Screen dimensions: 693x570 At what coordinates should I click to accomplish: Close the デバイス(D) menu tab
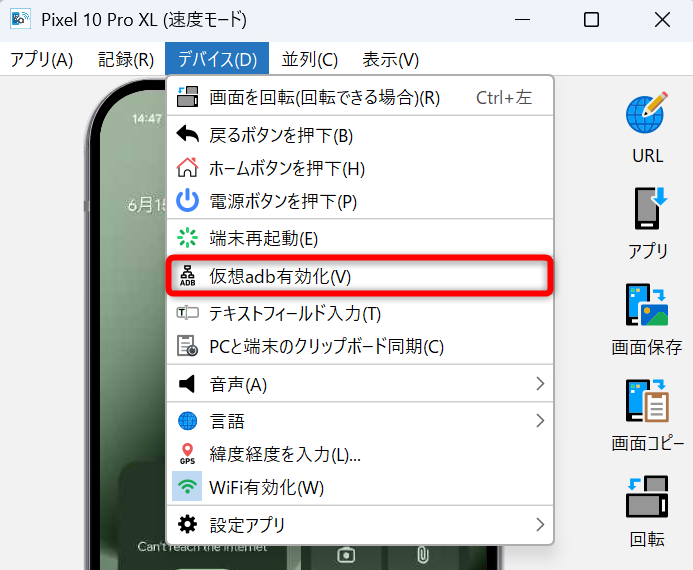(x=217, y=59)
